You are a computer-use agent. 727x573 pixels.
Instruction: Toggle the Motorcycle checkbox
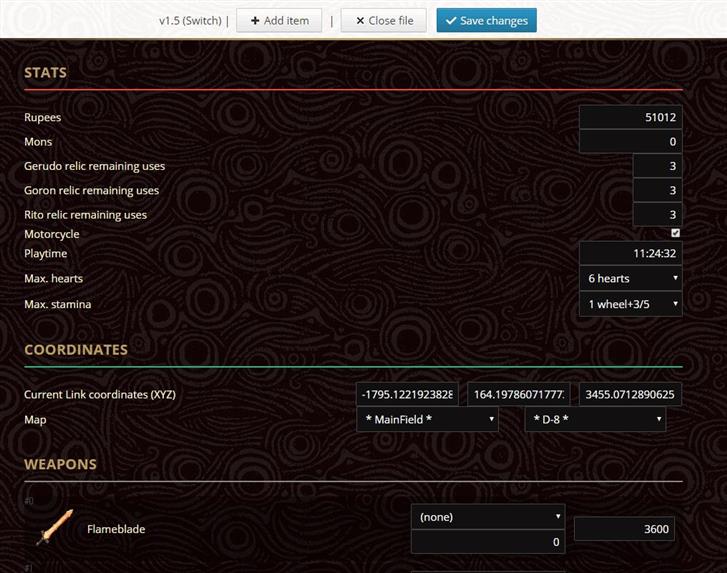tap(675, 234)
